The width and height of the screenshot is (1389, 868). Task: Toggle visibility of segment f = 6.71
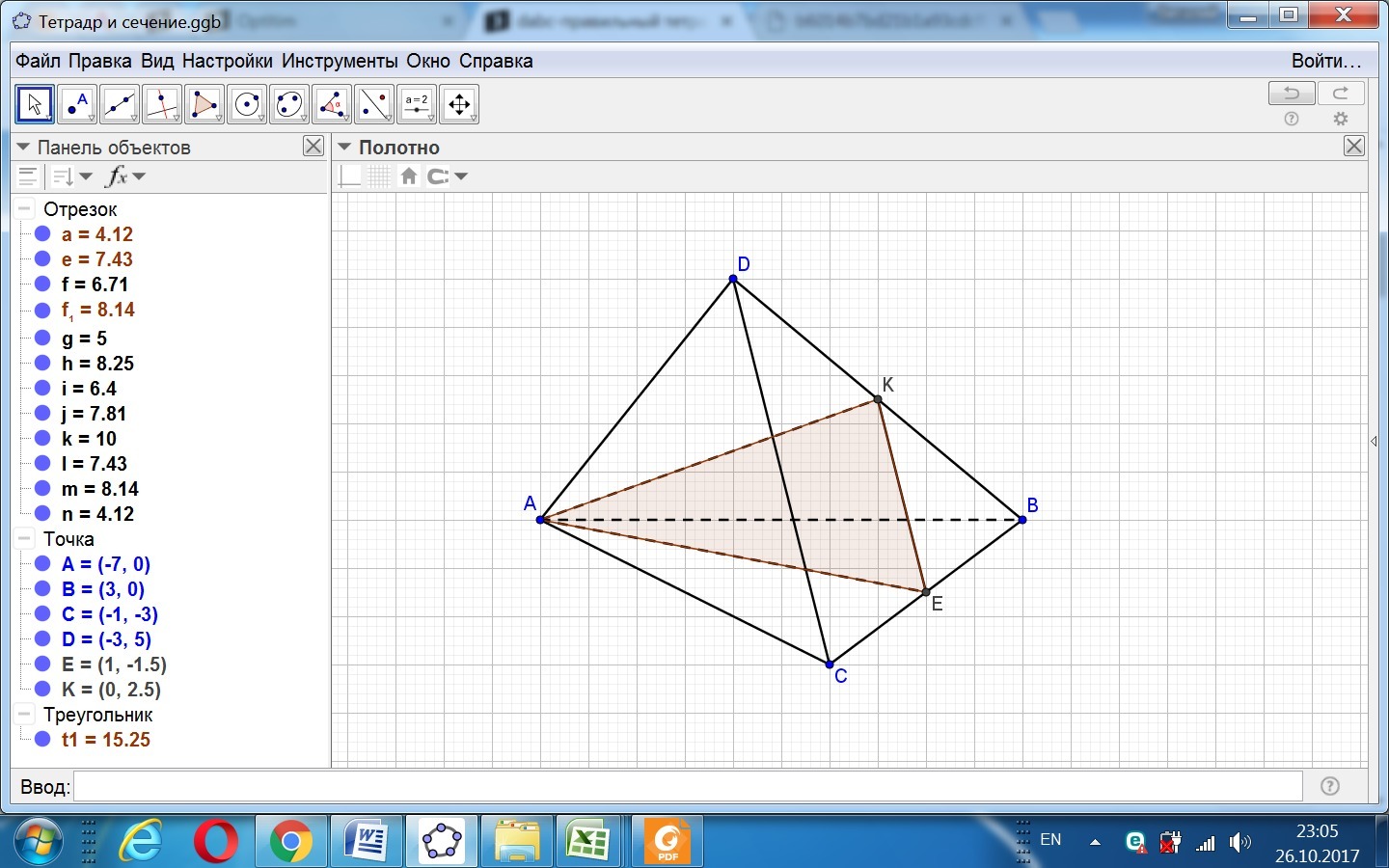(42, 285)
